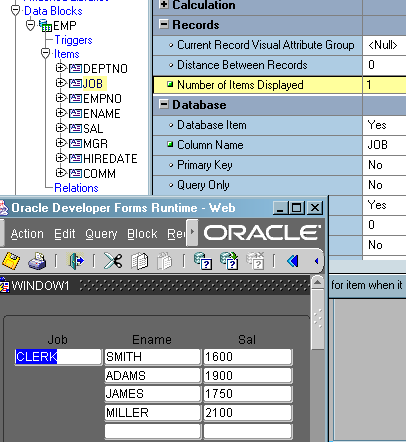Collapse the EMP block node
406x442 pixels.
click(x=30, y=25)
